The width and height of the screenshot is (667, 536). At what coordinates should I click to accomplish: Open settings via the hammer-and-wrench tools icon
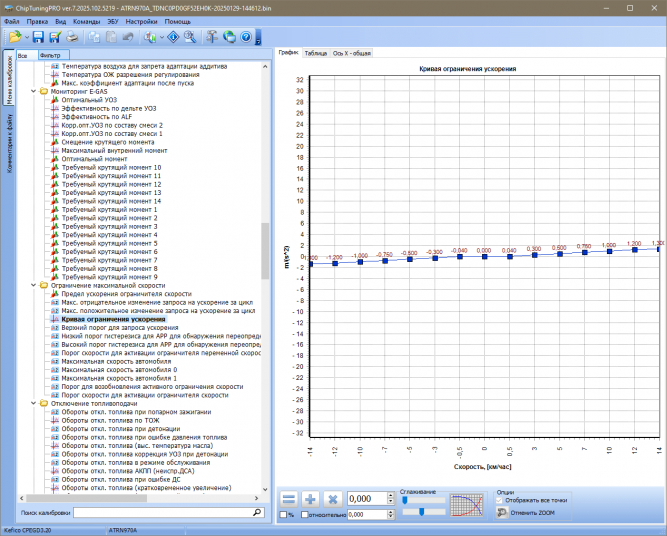[x=212, y=37]
